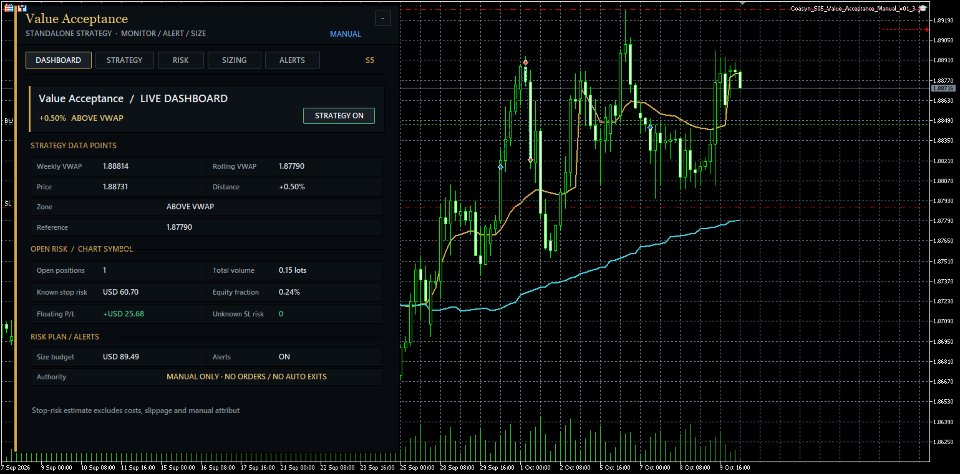960x474 pixels.
Task: Click the Price value 1.88731
Action: pyautogui.click(x=116, y=186)
